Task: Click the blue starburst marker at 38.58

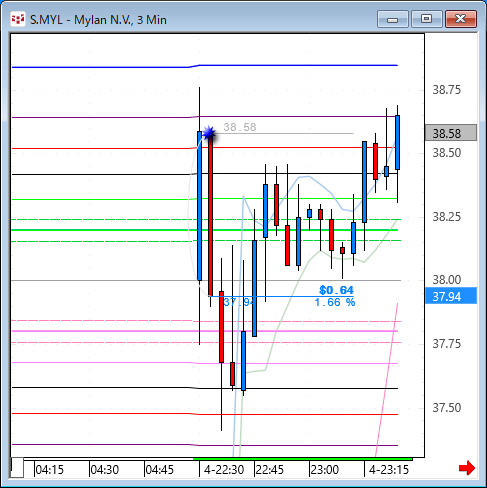Action: (x=209, y=134)
